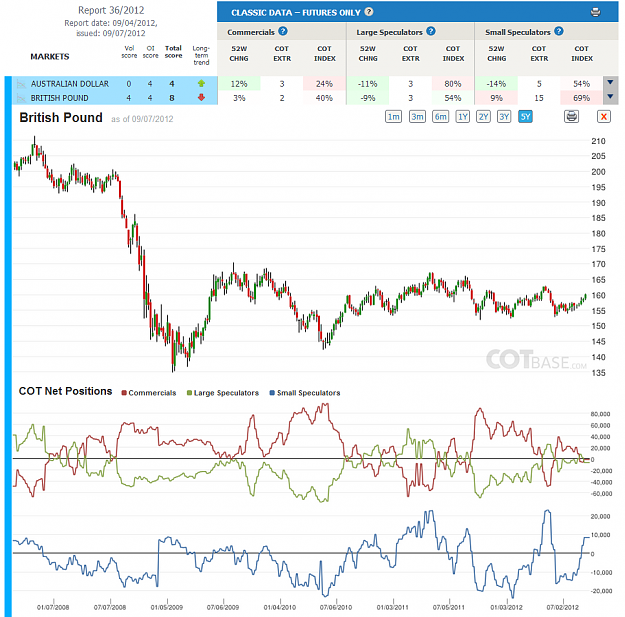Collapse British Pound row arrow
The height and width of the screenshot is (617, 625).
[610, 96]
